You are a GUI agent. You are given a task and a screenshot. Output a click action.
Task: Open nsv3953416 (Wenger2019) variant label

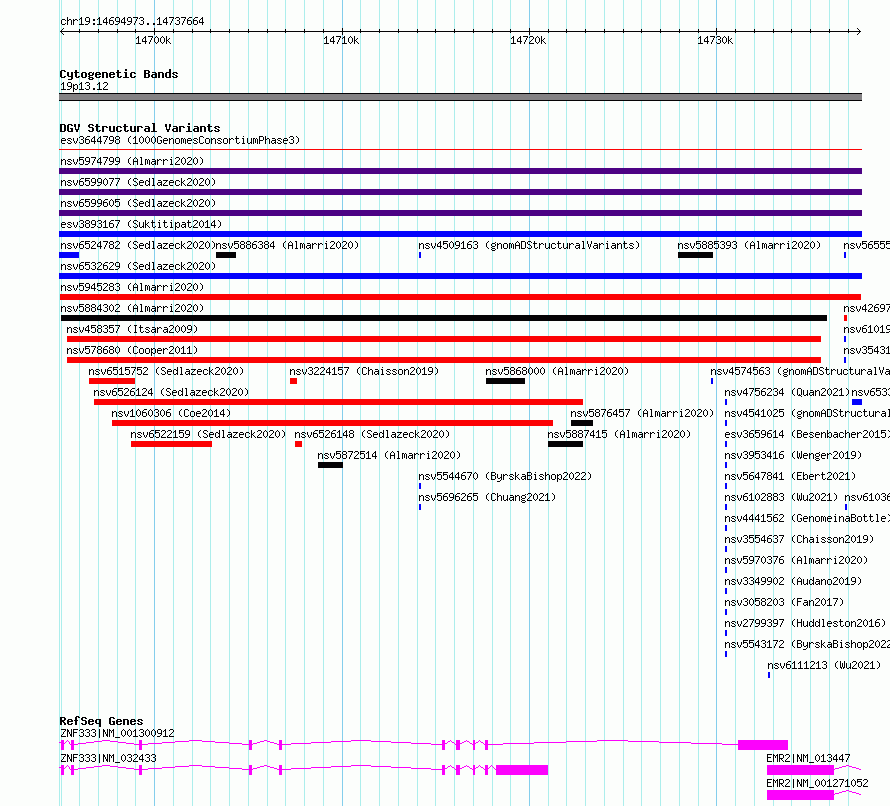tap(793, 455)
